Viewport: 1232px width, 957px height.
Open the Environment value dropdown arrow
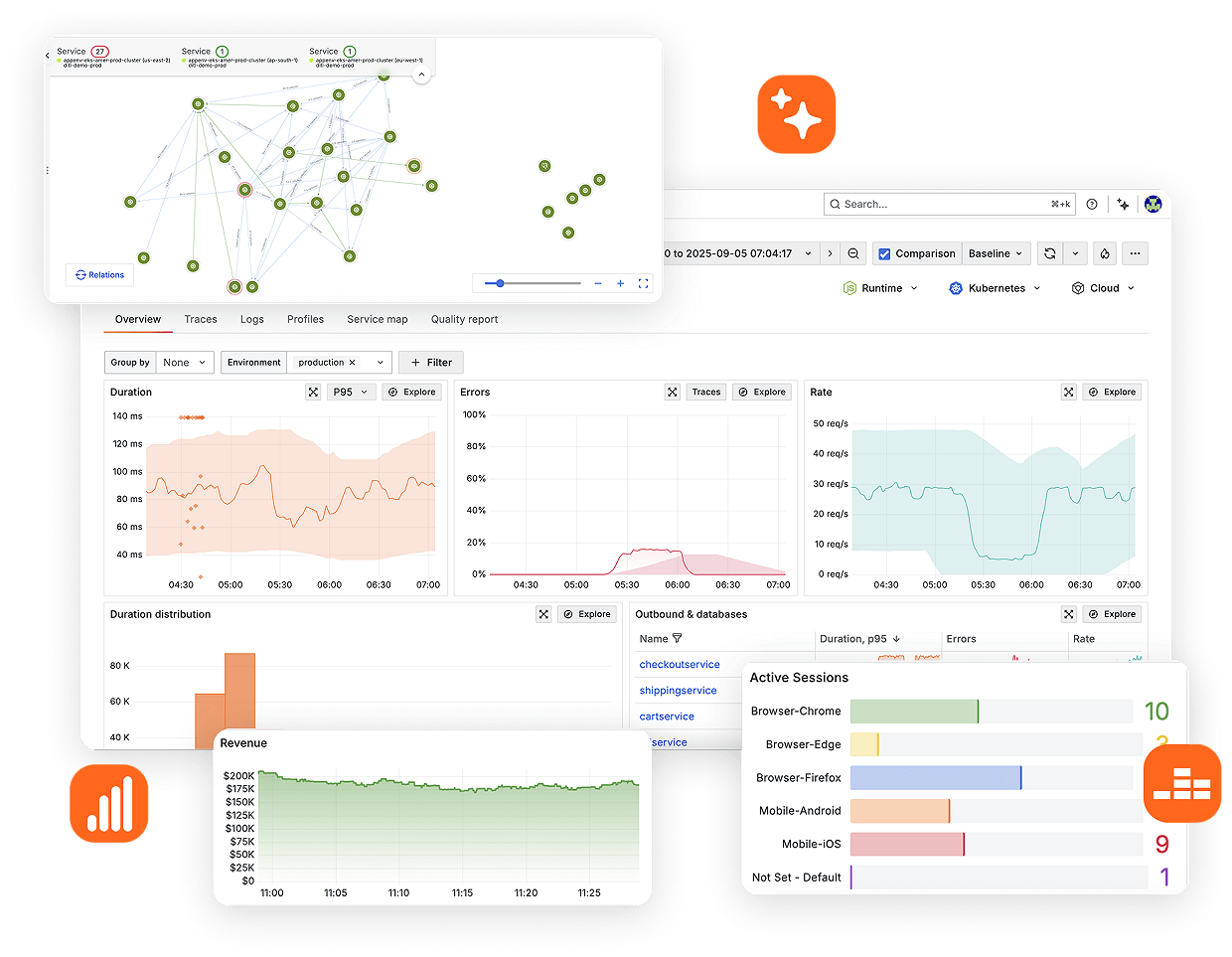click(381, 363)
